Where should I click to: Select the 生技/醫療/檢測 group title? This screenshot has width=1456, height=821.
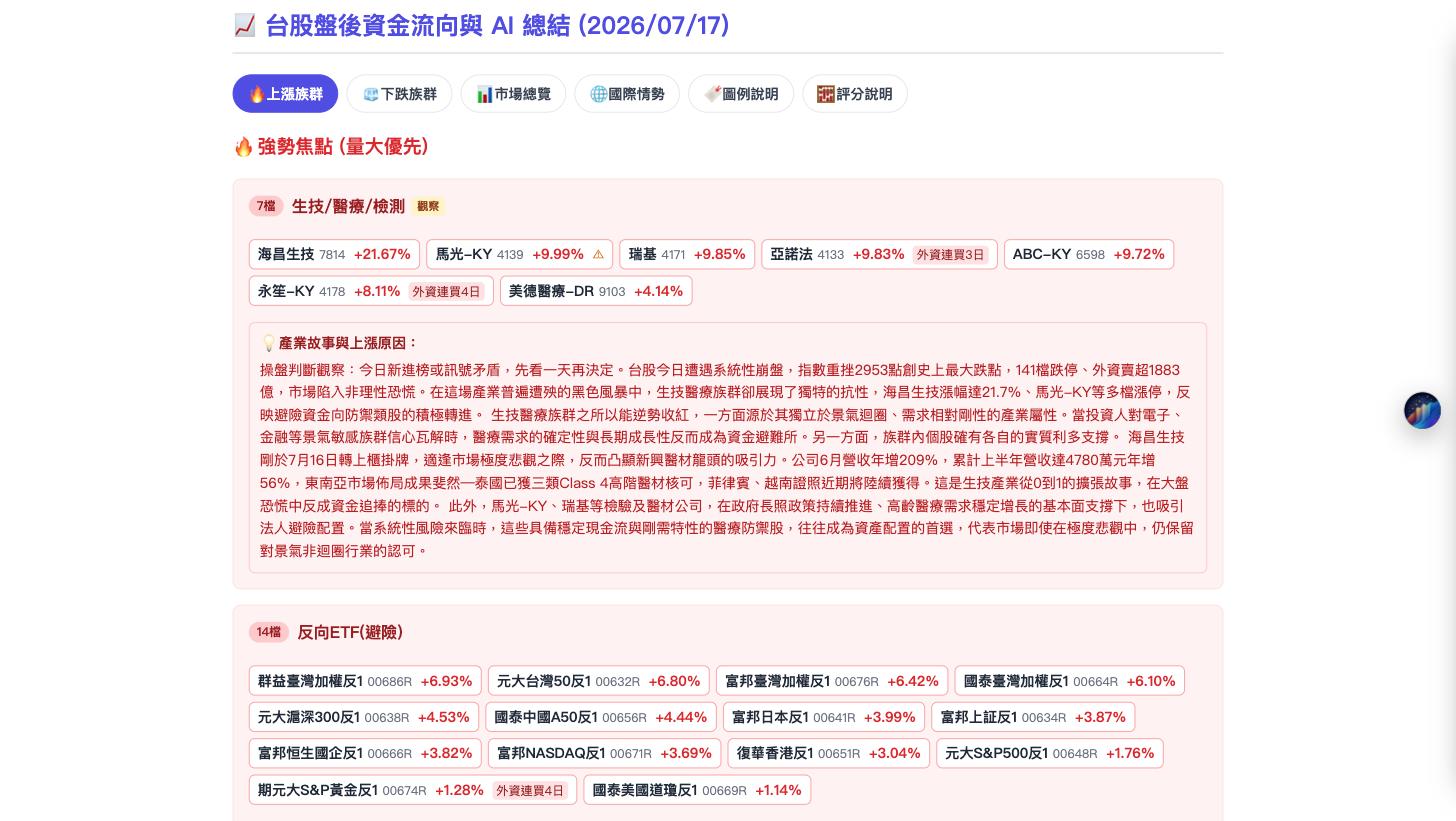click(348, 206)
